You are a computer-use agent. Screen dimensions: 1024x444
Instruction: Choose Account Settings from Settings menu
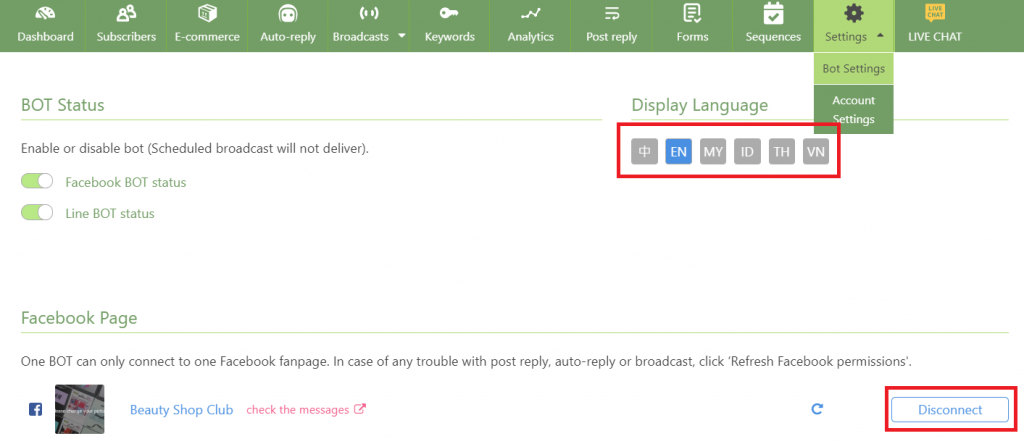pyautogui.click(x=854, y=110)
